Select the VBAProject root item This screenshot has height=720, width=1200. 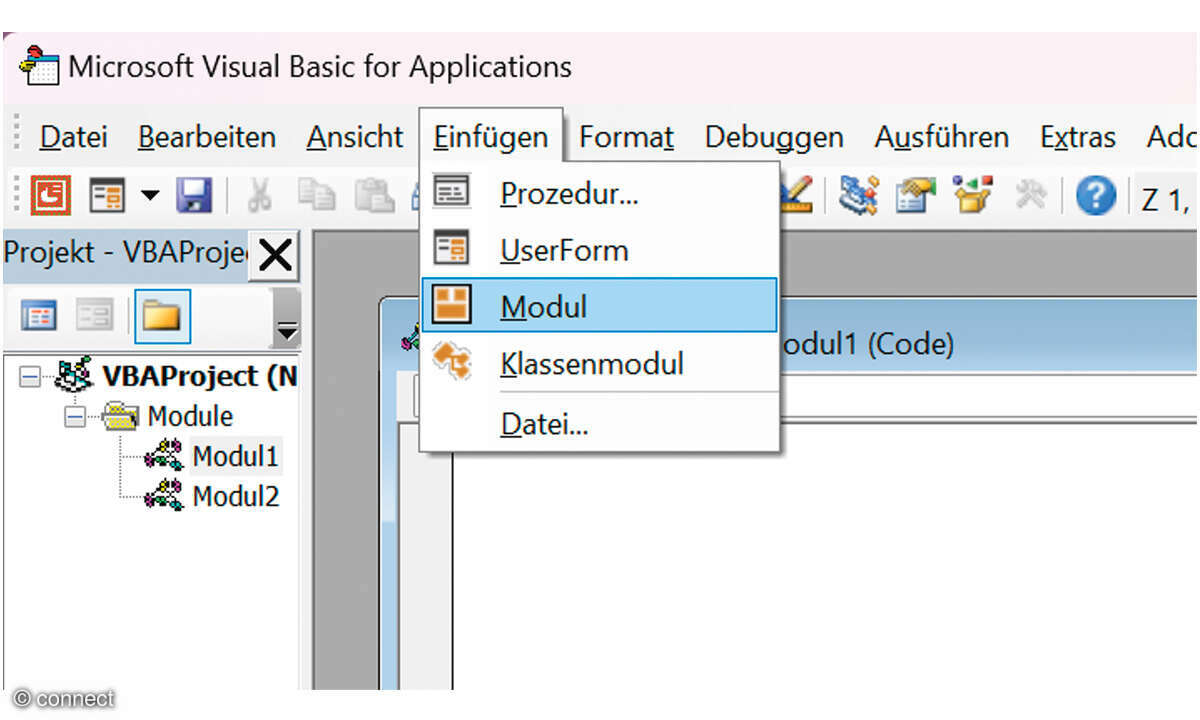pos(198,377)
